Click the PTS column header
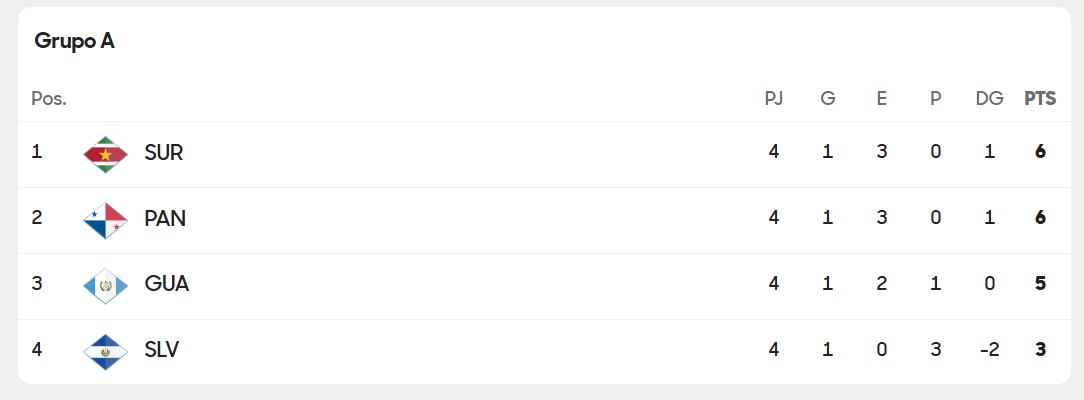Viewport: 1084px width, 400px height. coord(1040,98)
